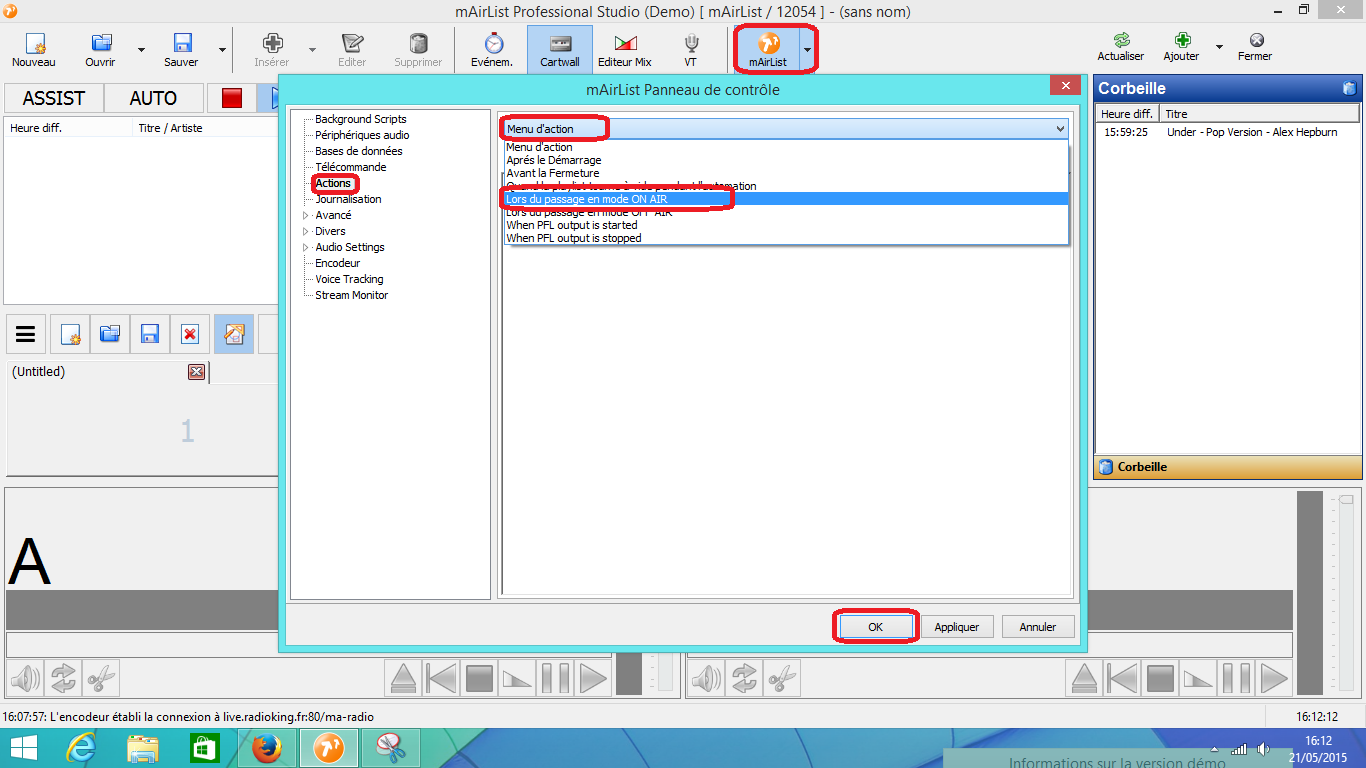This screenshot has width=1366, height=768.
Task: Click the left player's play button
Action: pyautogui.click(x=593, y=679)
